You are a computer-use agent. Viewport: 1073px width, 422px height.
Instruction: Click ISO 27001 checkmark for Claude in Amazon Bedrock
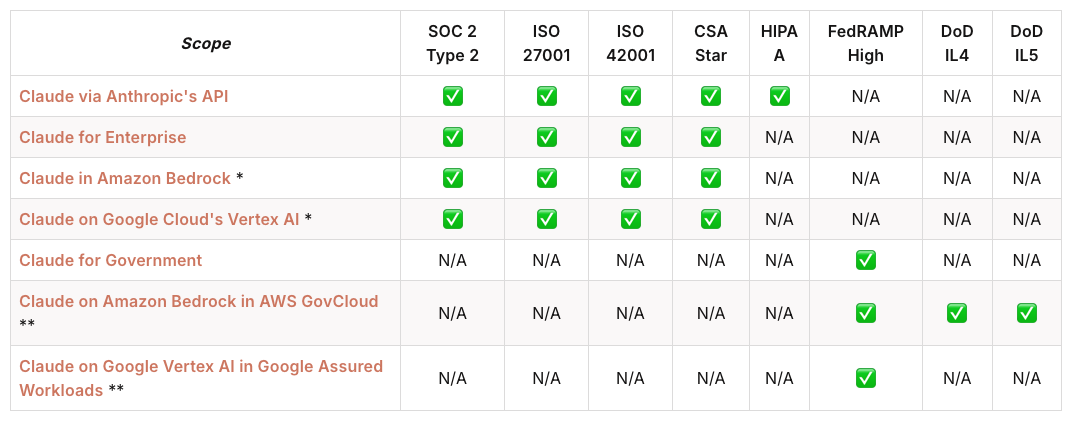(546, 178)
